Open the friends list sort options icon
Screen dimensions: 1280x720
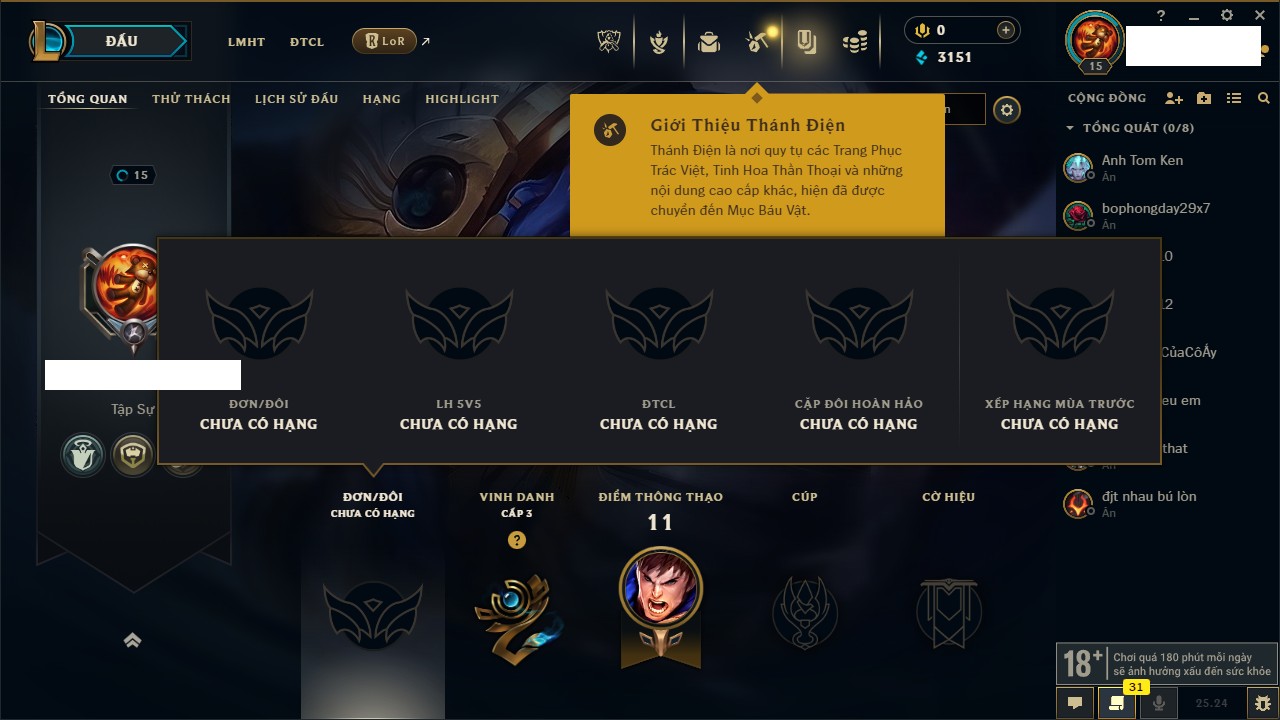coord(1234,98)
